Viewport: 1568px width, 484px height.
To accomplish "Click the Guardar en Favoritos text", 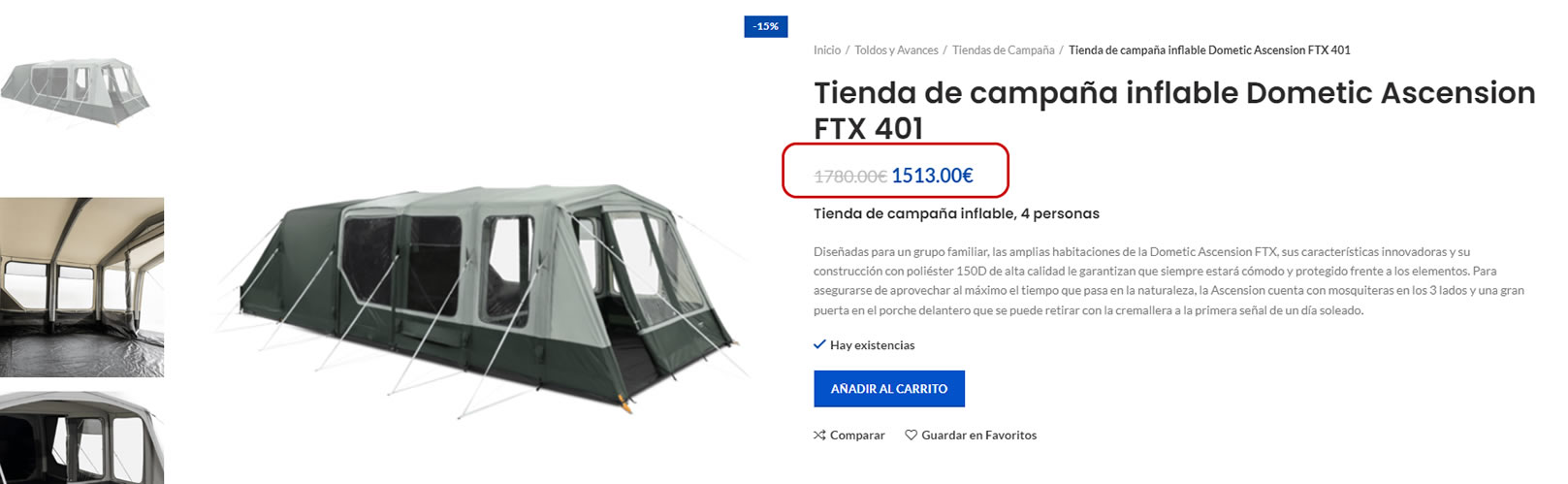I will pyautogui.click(x=979, y=436).
